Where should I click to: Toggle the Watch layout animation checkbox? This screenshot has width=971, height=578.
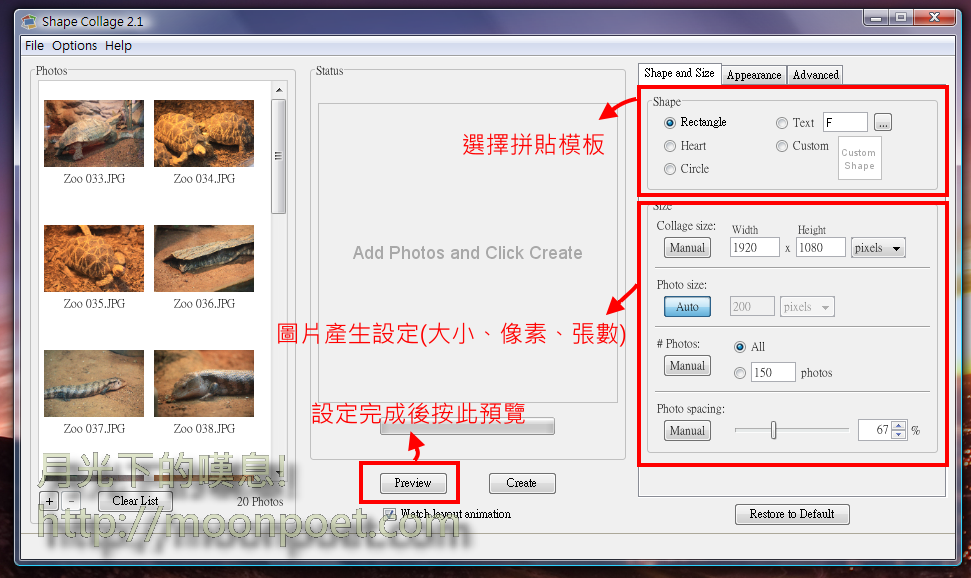click(x=390, y=514)
